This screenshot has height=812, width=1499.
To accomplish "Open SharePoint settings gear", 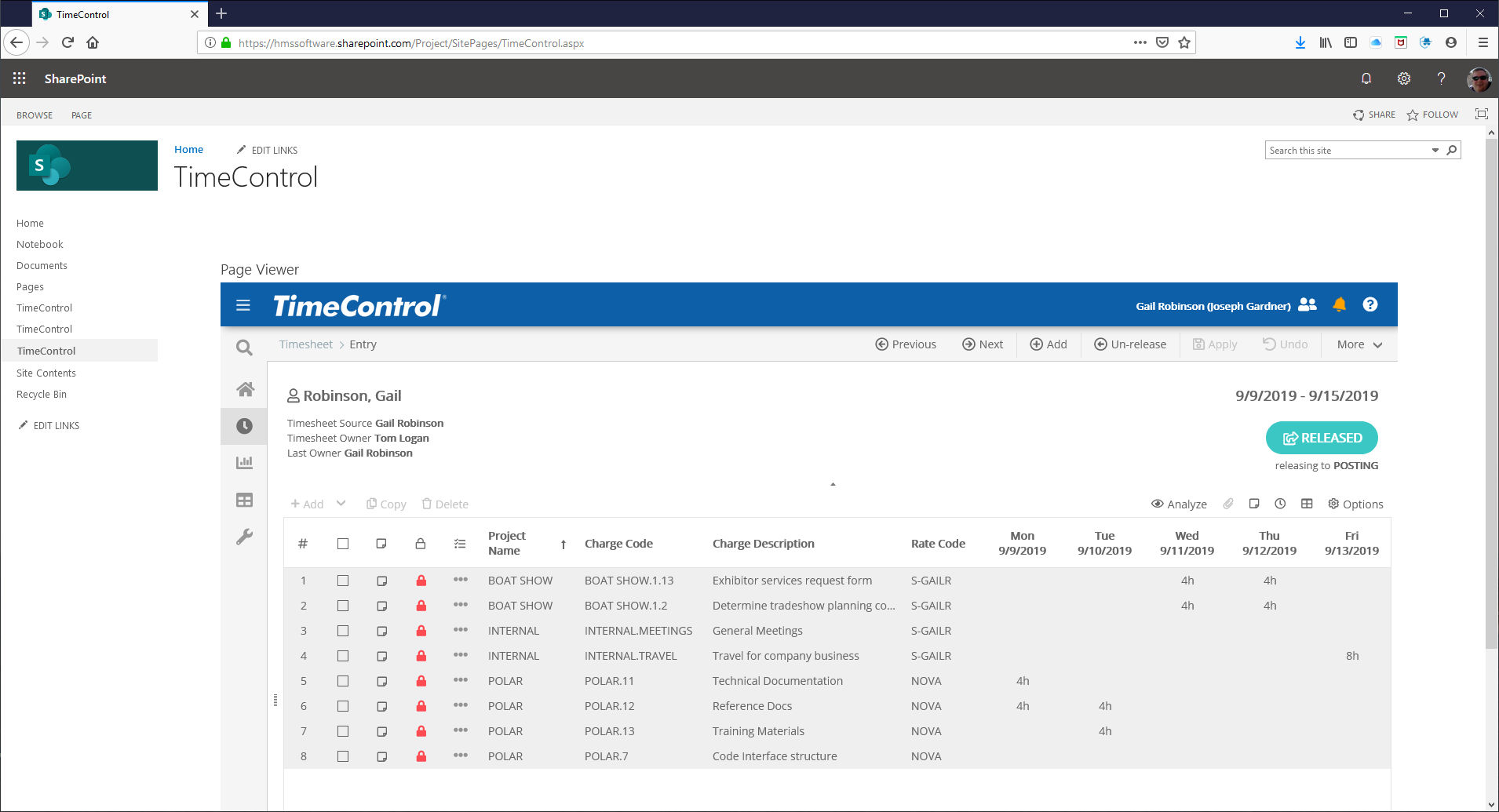I will (x=1404, y=78).
